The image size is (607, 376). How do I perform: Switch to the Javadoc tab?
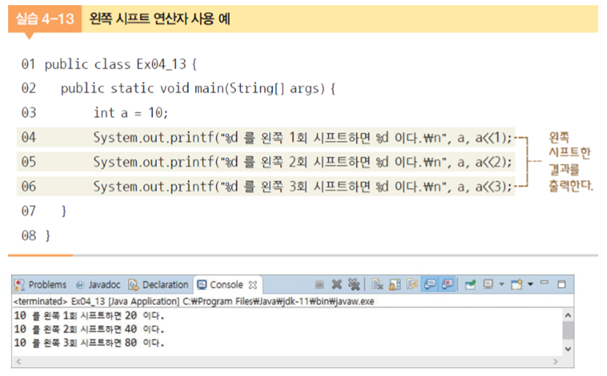(x=104, y=285)
